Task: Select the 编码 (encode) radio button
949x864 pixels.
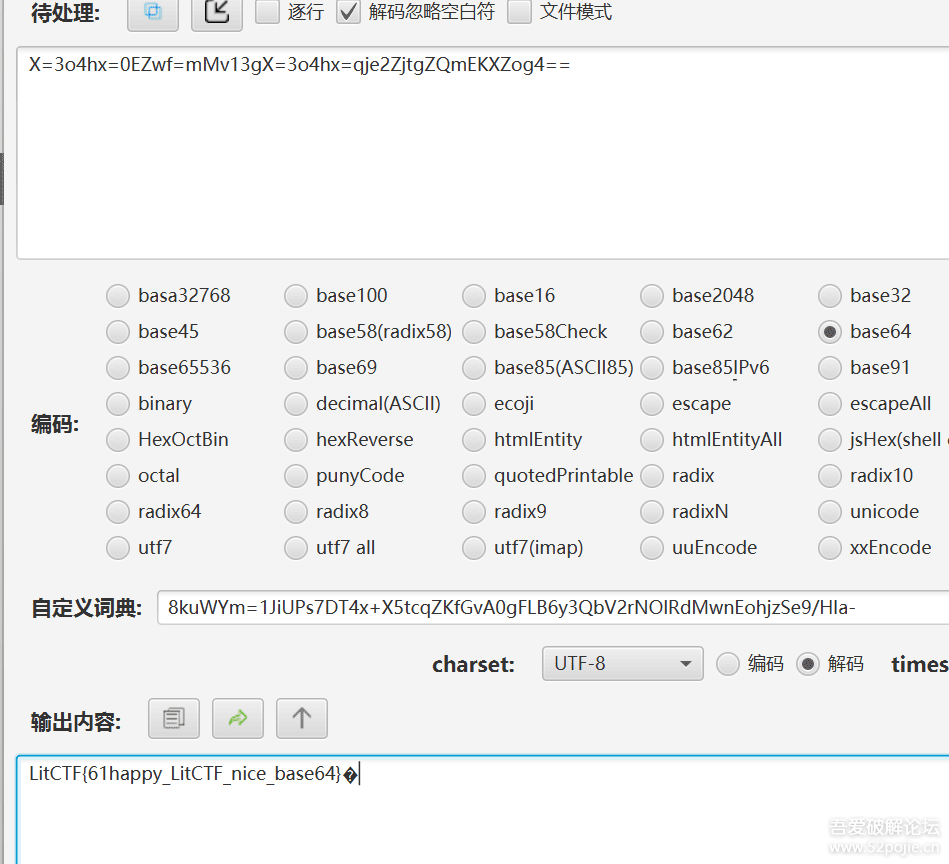Action: [729, 664]
